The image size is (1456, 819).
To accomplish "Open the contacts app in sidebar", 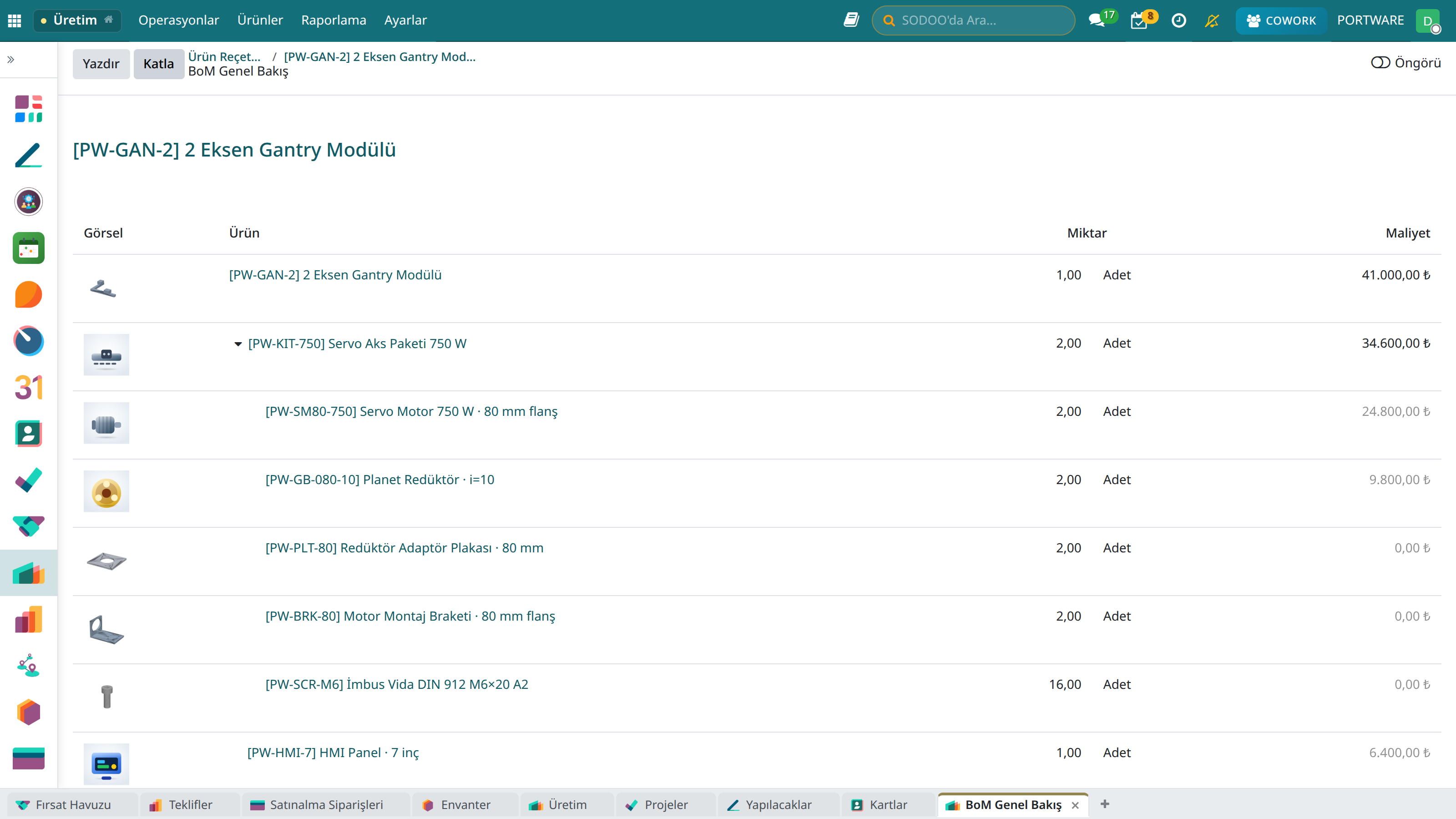I will pyautogui.click(x=28, y=434).
